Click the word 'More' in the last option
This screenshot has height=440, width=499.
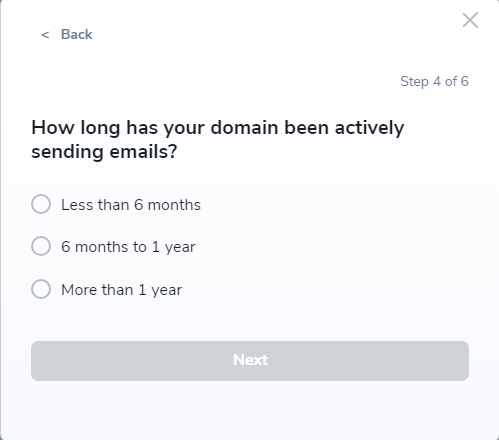79,290
